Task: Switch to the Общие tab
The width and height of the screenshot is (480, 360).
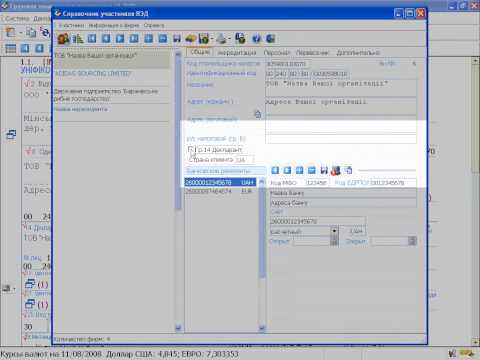Action: tap(200, 52)
